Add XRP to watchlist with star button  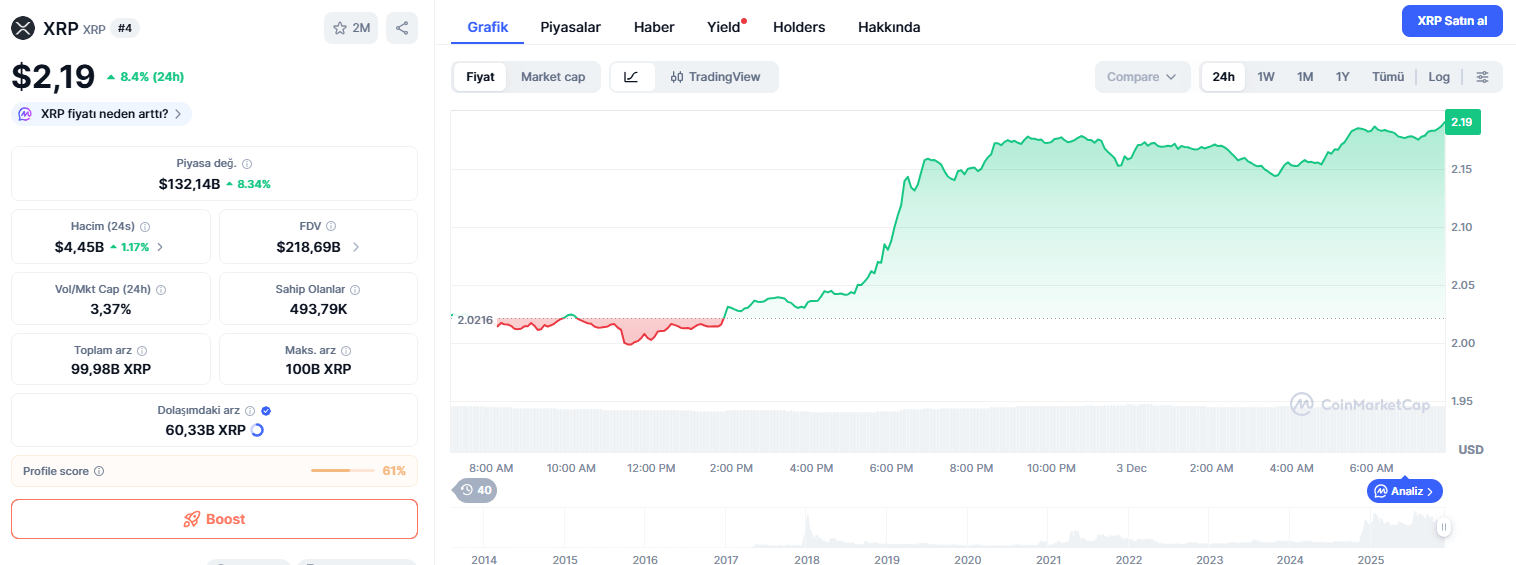point(351,28)
